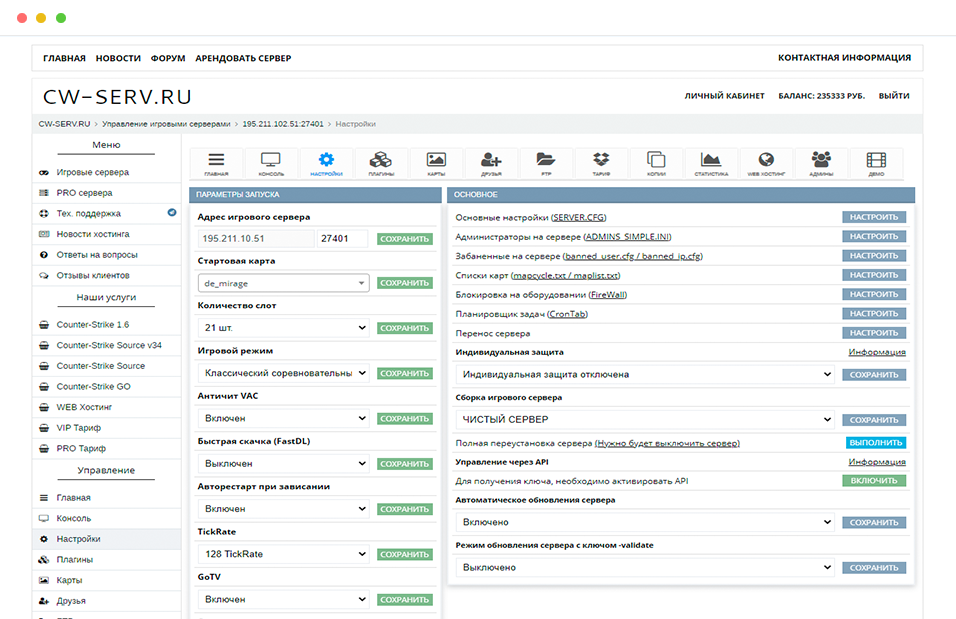Select Counter-Strike GO in the sidebar menu
Screen dimensions: 956x619
coord(93,386)
